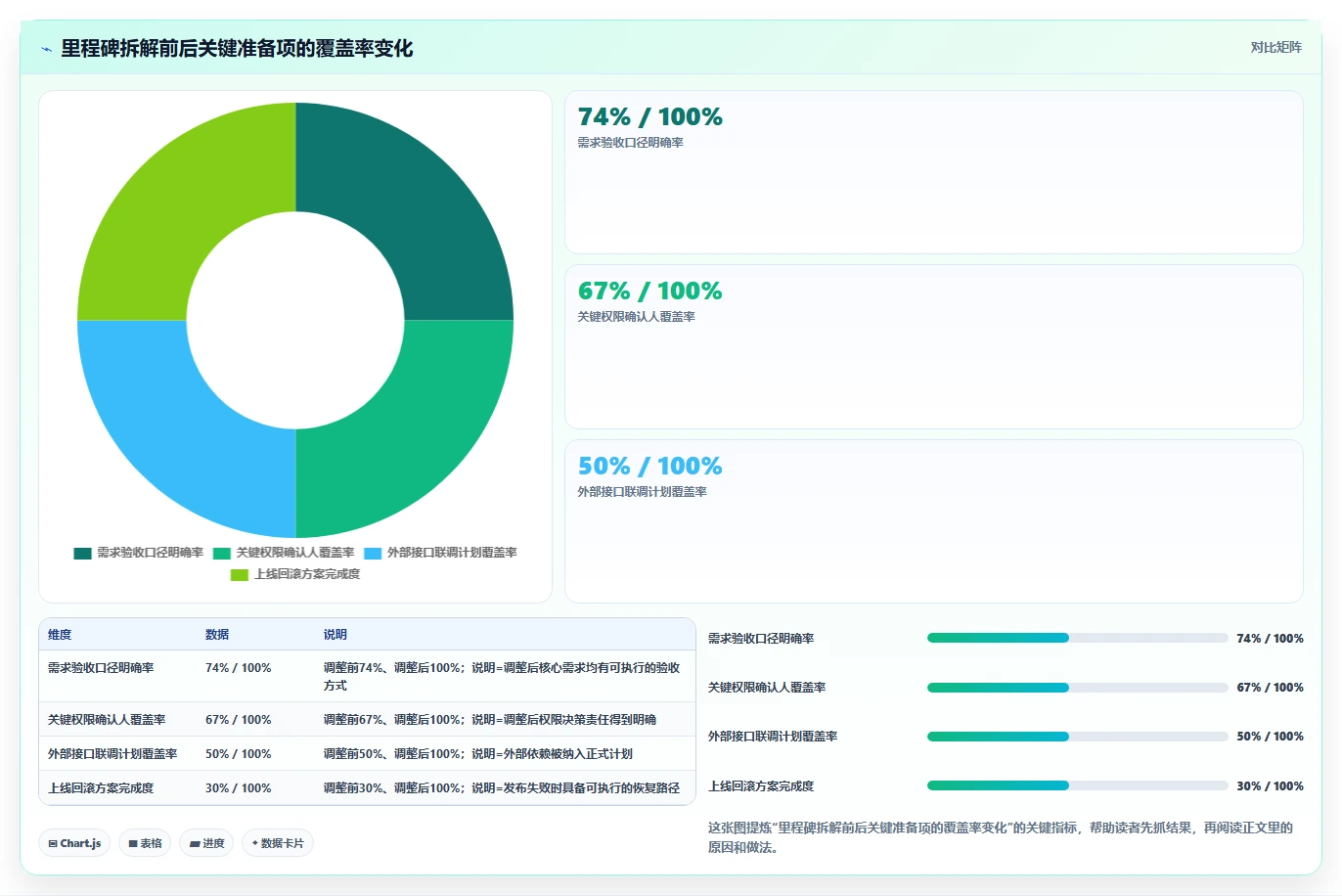The image size is (1342, 896).
Task: Click the 上线回滚方案完成度 progress label
Action: pyautogui.click(x=761, y=786)
